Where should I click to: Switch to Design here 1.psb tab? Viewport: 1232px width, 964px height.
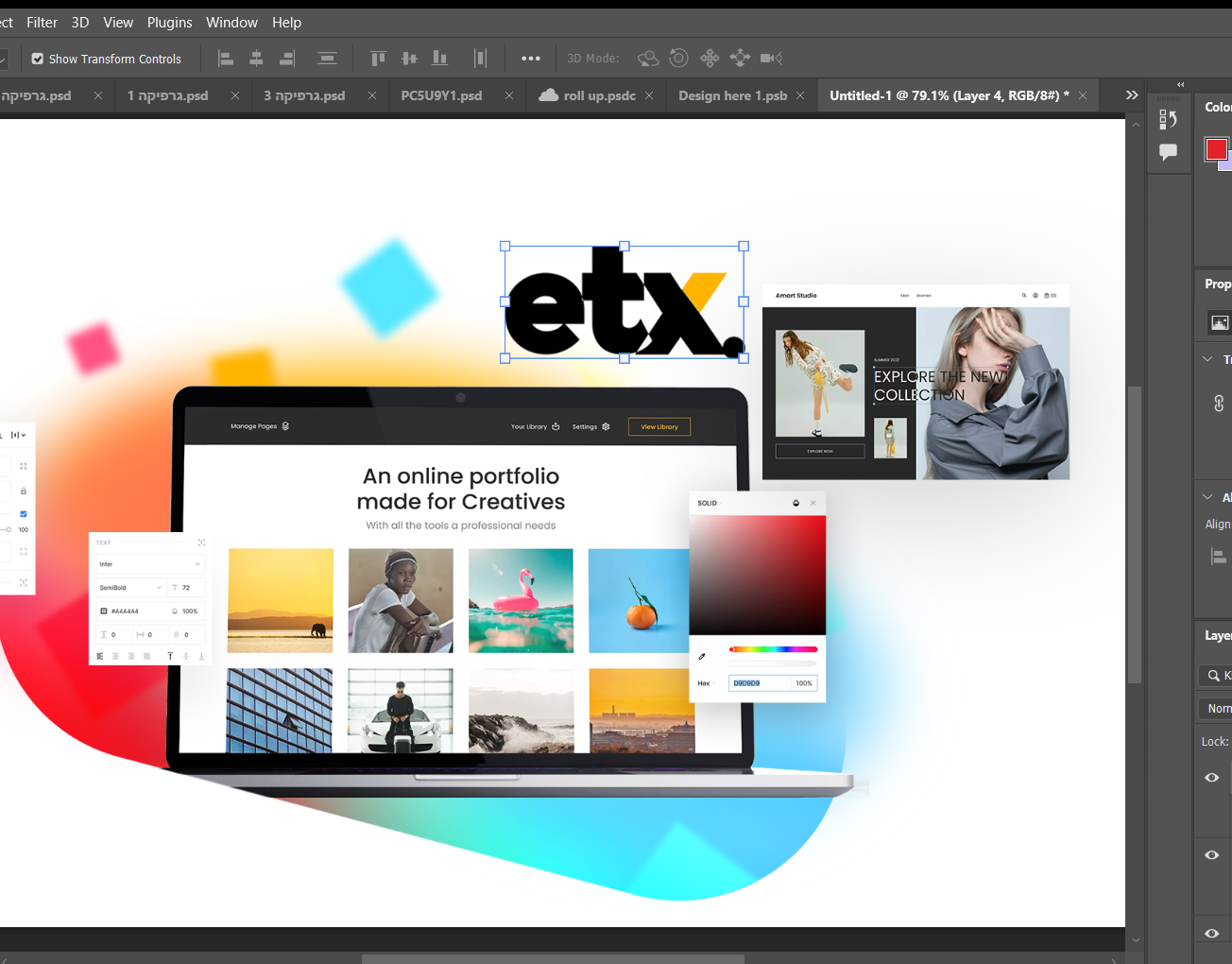[x=732, y=95]
